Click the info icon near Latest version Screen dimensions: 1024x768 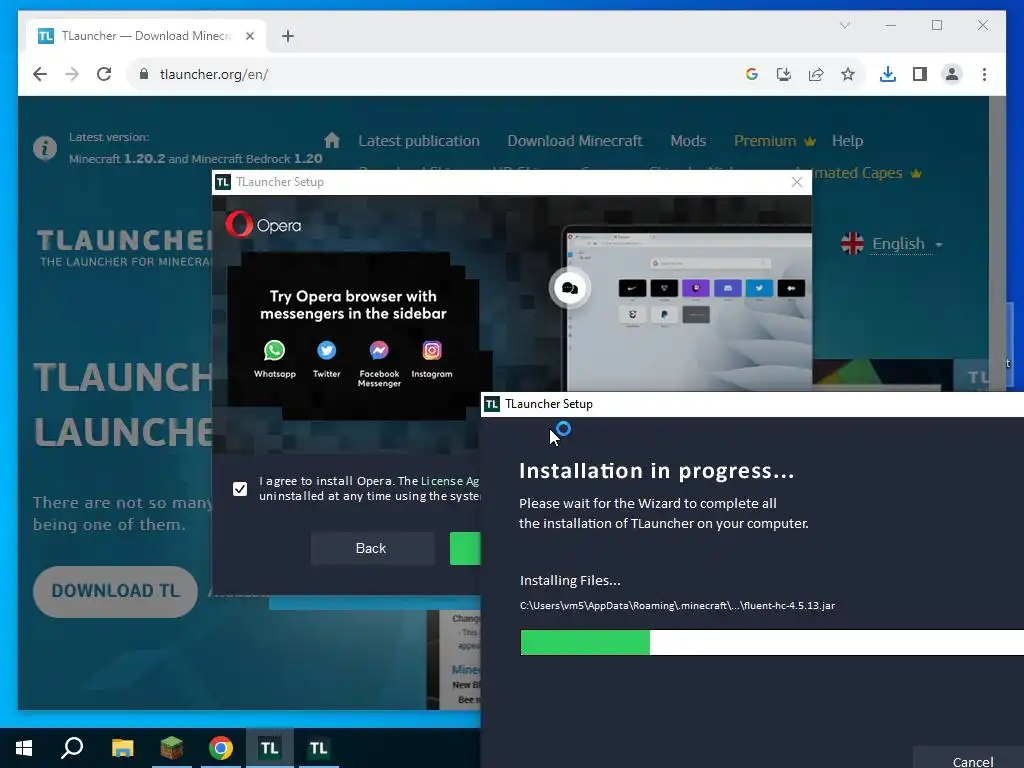coord(45,148)
